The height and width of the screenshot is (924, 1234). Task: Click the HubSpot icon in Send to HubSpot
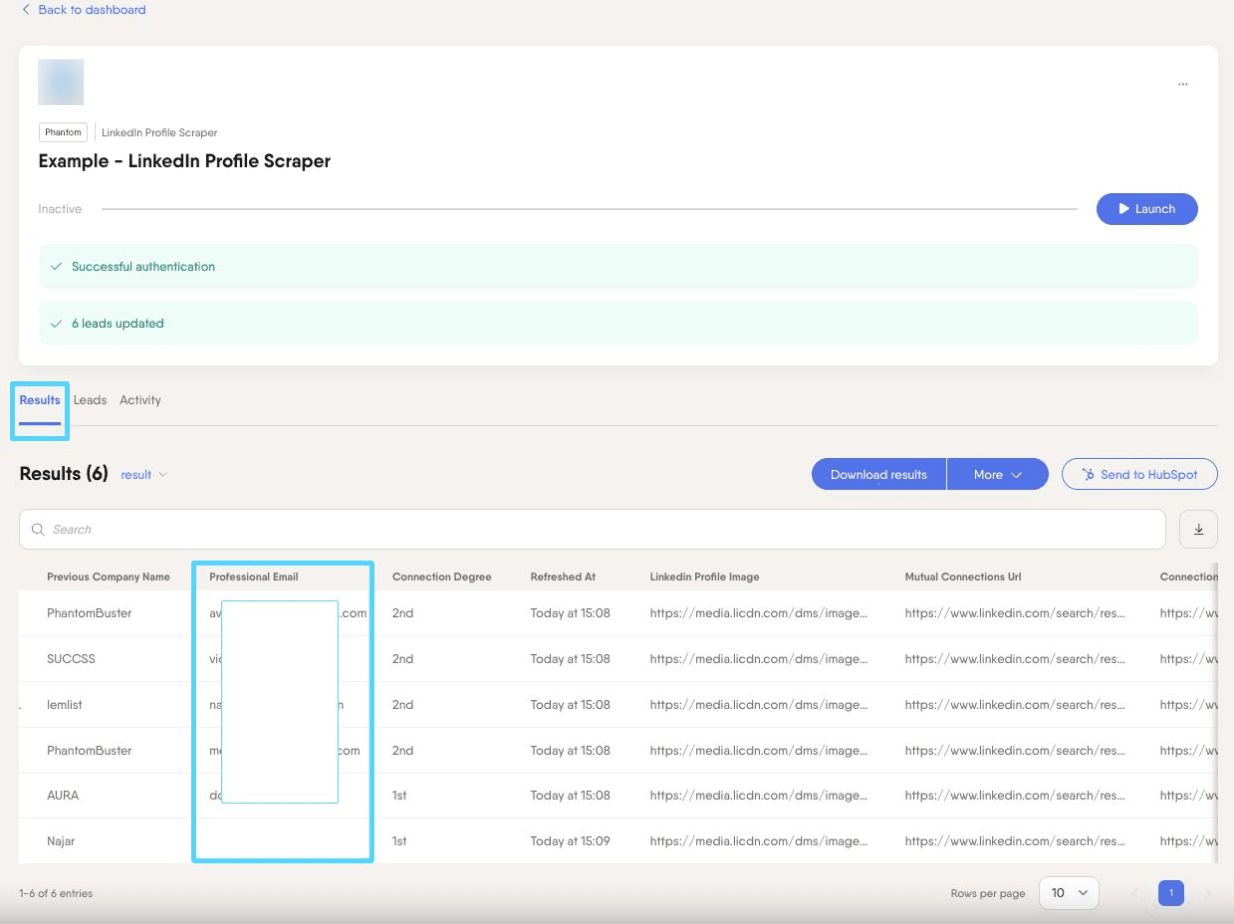[1088, 475]
